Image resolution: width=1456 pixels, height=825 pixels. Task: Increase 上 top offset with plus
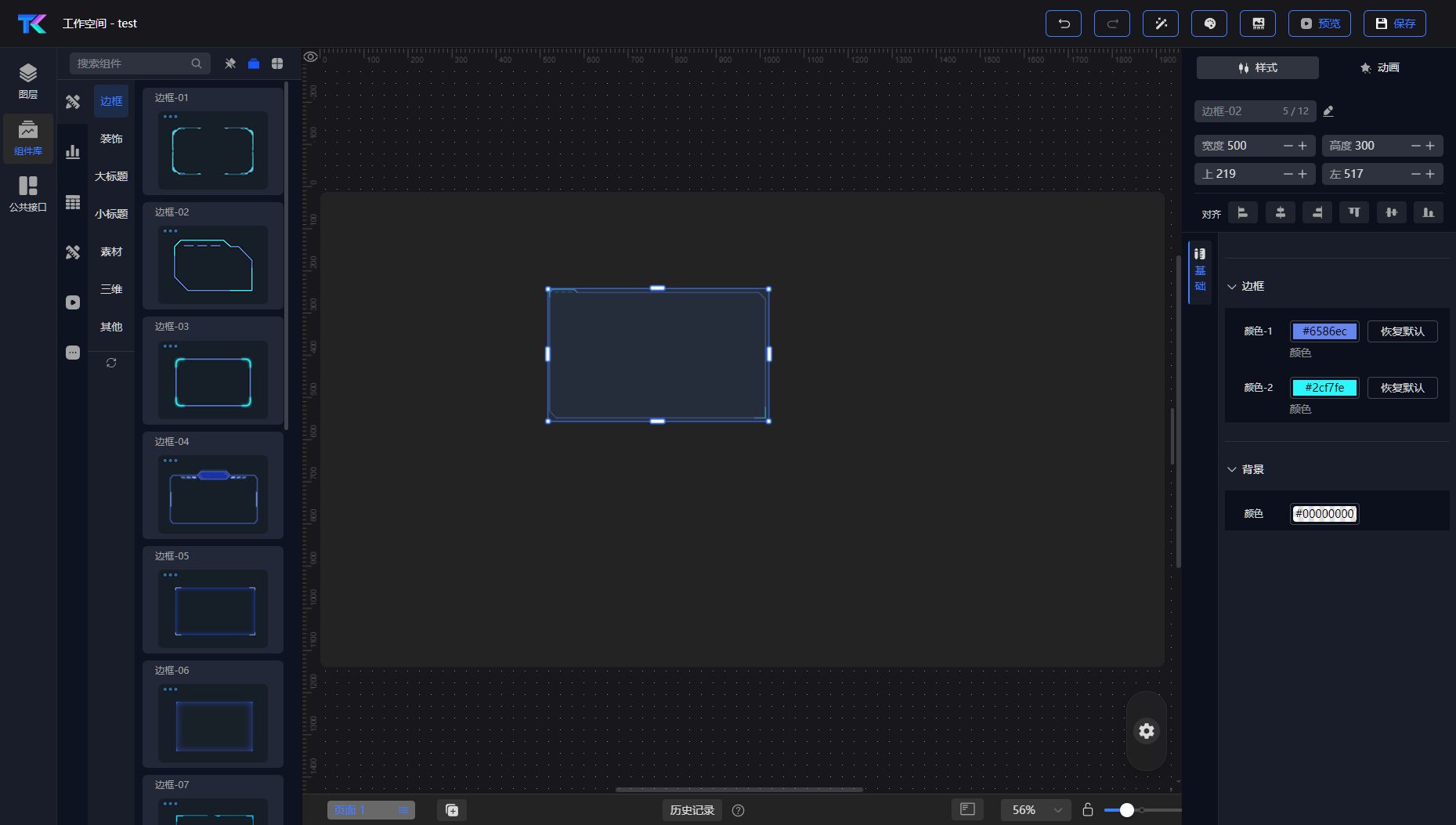coord(1302,174)
